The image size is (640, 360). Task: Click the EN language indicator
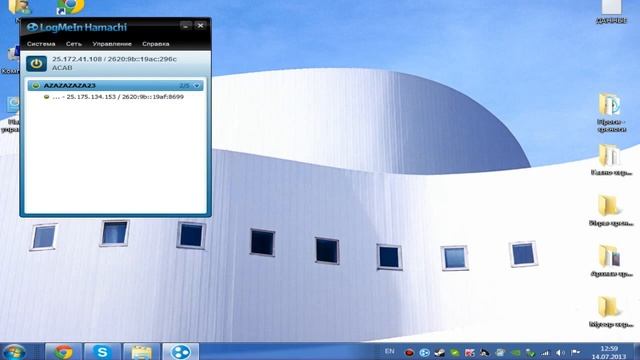coord(390,351)
